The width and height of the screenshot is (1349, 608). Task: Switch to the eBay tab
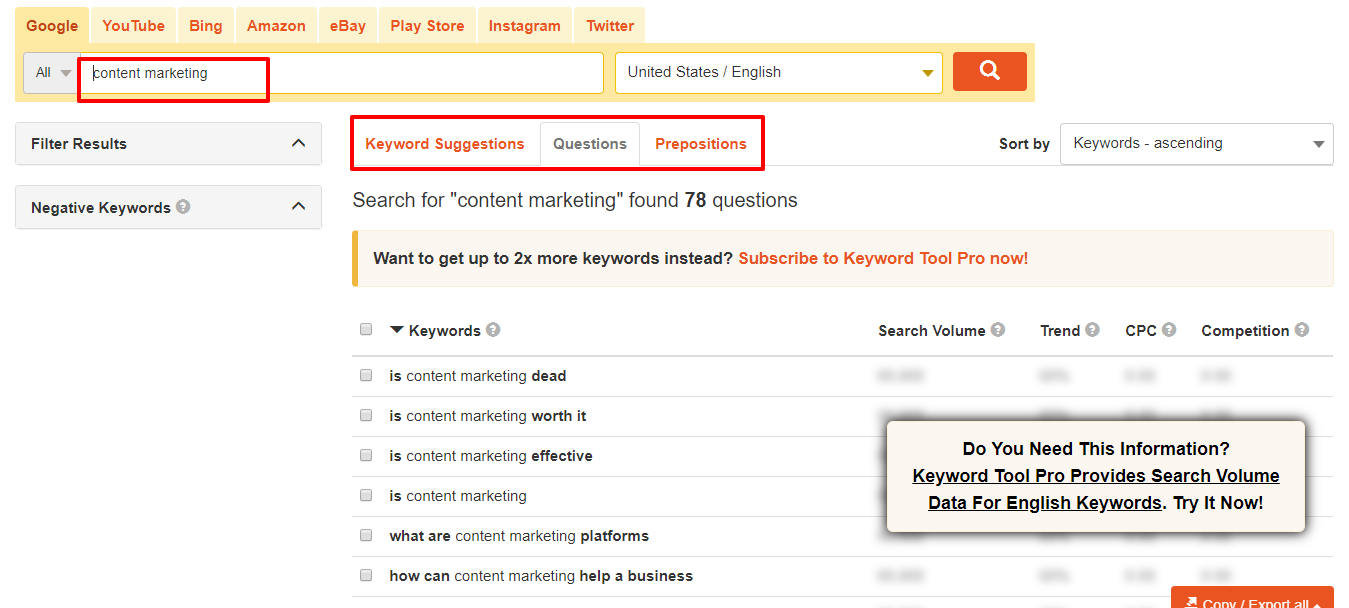click(348, 26)
